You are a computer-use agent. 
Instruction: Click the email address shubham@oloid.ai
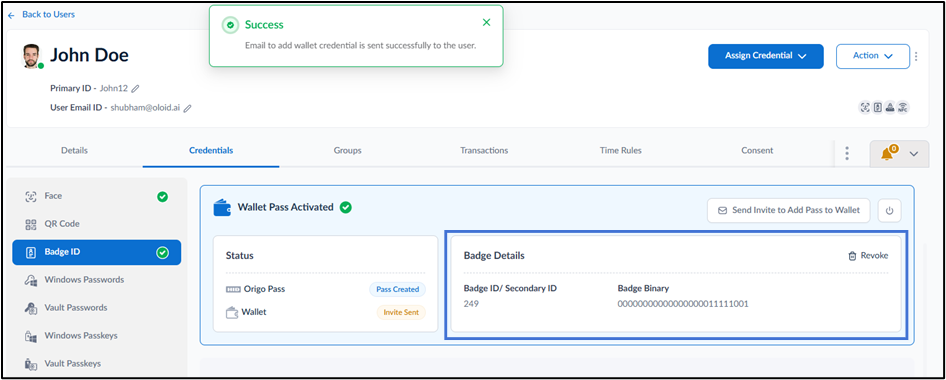pos(145,109)
